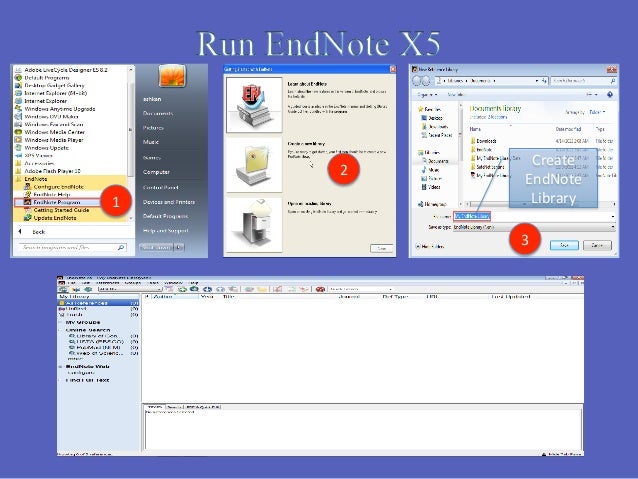Launch Windows Media Player

coord(54,140)
